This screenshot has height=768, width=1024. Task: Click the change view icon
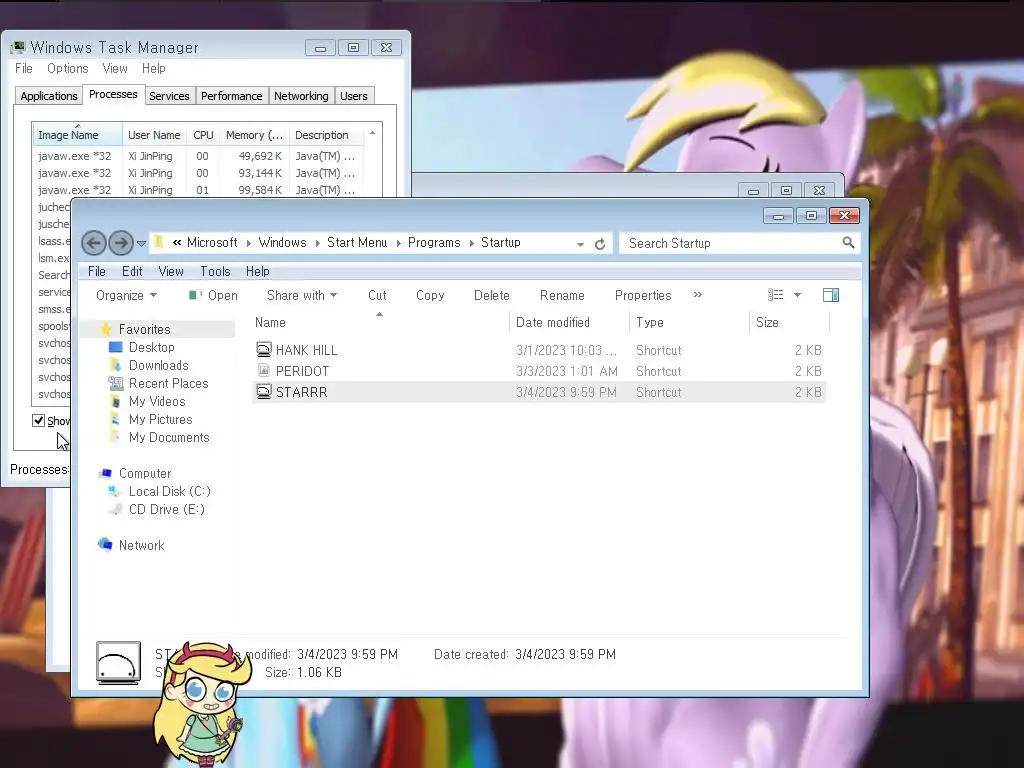click(x=775, y=295)
